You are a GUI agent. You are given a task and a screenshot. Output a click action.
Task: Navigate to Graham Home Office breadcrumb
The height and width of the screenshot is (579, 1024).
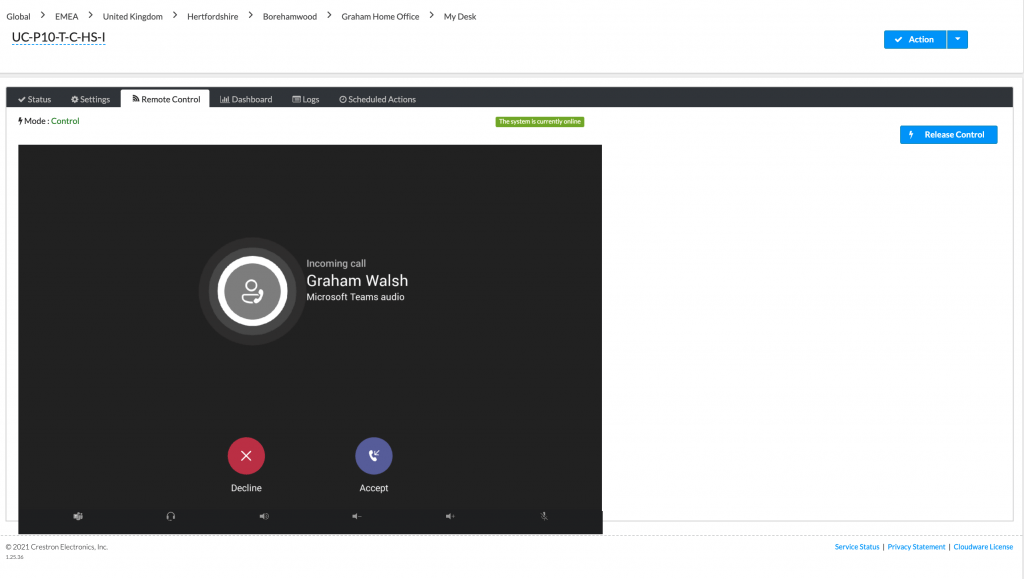pos(380,16)
